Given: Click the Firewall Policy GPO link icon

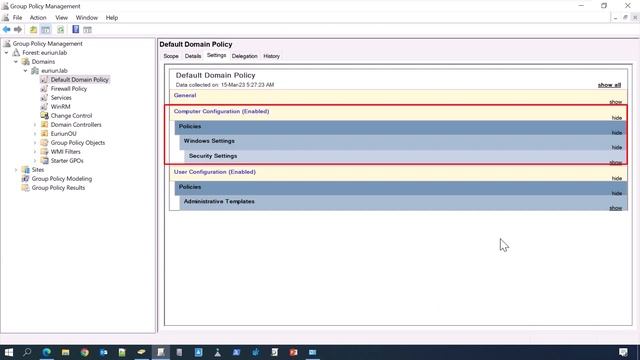Looking at the screenshot, I should pyautogui.click(x=44, y=89).
